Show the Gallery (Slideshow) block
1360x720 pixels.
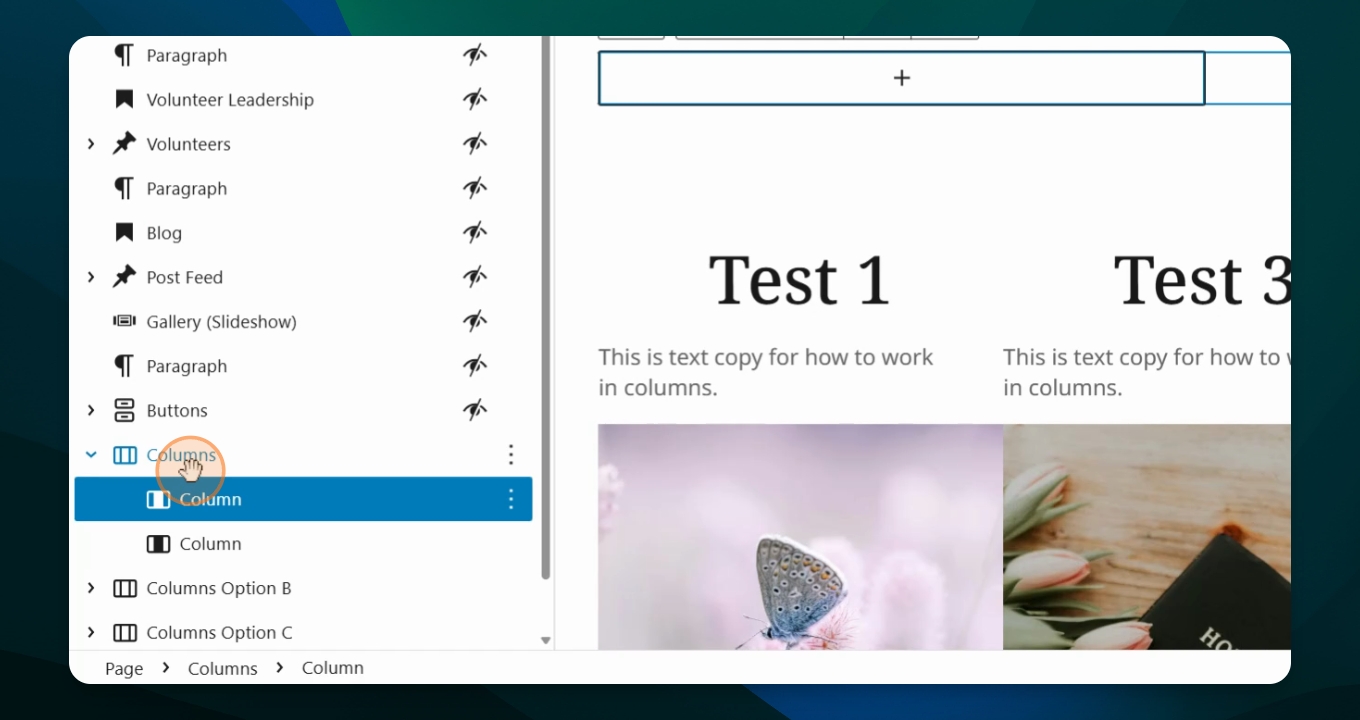pos(475,321)
